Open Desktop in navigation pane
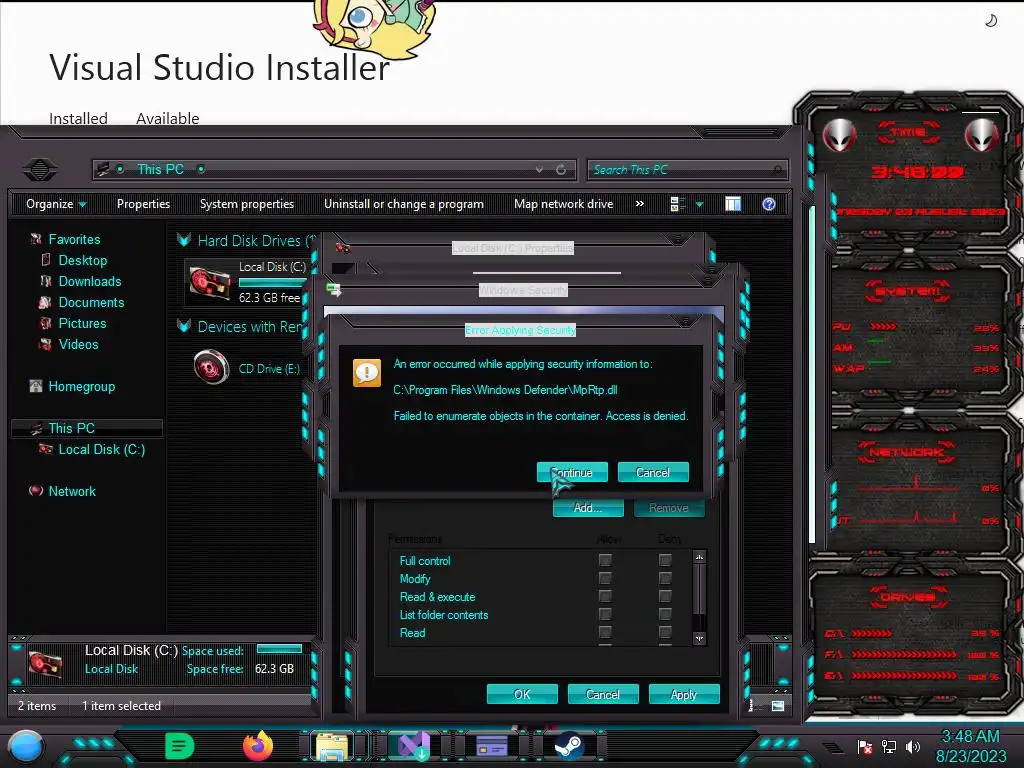Image resolution: width=1024 pixels, height=768 pixels. [83, 260]
